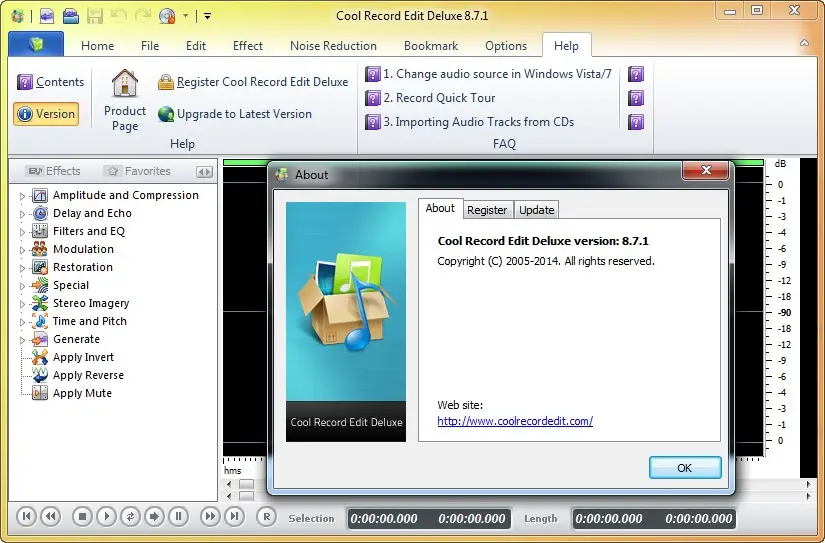This screenshot has width=825, height=543.
Task: Go to the Noise Reduction tab
Action: coord(333,46)
